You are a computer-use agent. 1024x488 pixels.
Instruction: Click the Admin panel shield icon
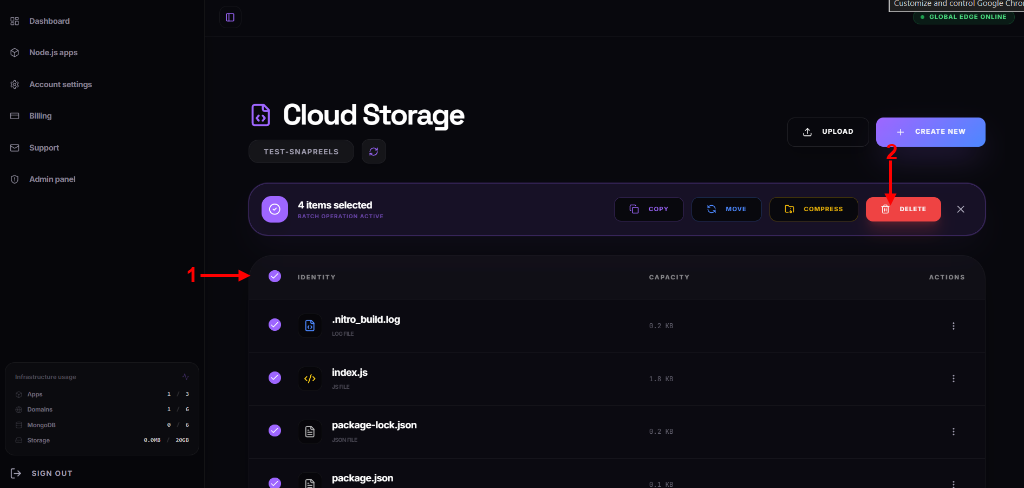click(14, 179)
